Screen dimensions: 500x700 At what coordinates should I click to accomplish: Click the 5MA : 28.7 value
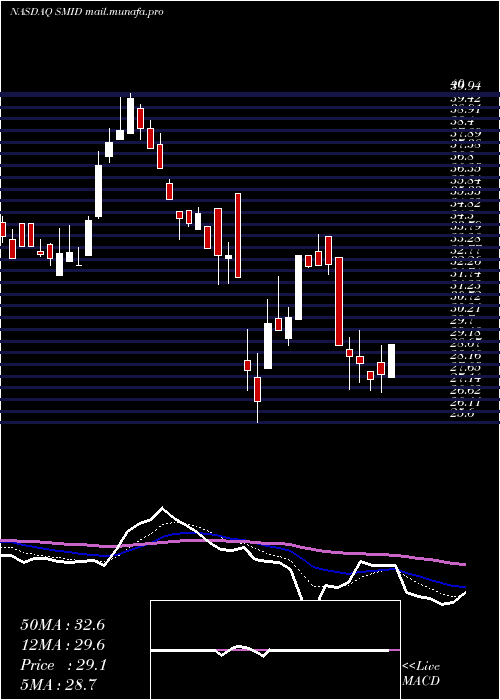(59, 684)
